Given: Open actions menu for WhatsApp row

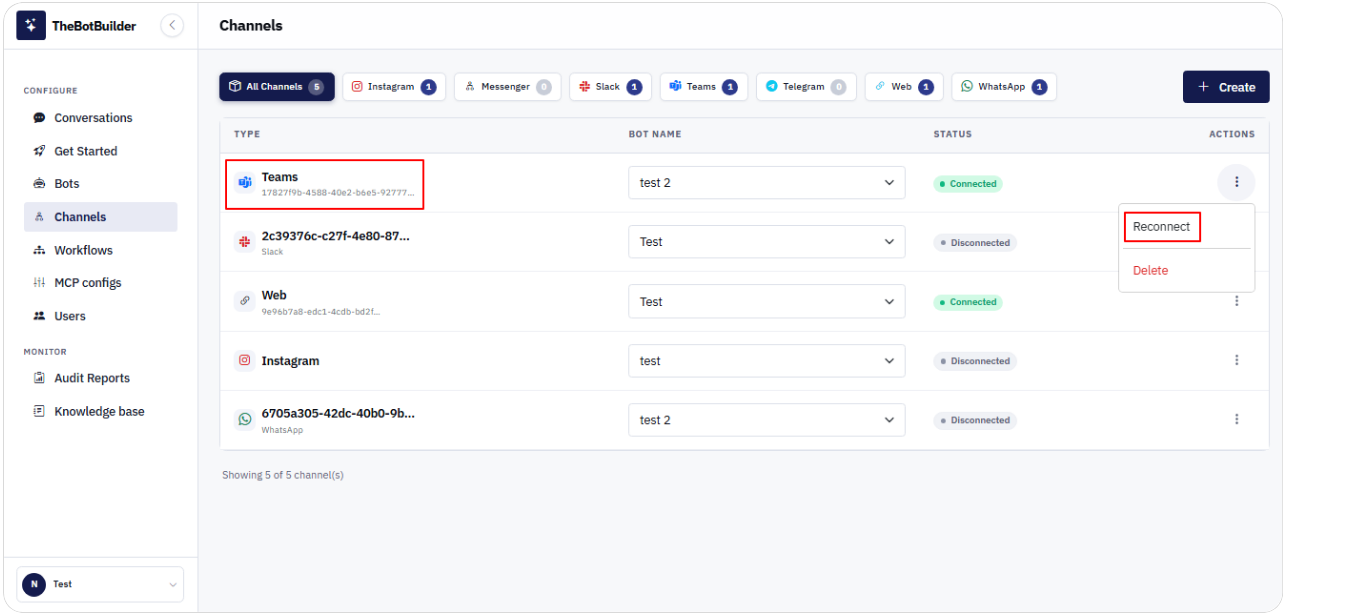Looking at the screenshot, I should [1236, 419].
